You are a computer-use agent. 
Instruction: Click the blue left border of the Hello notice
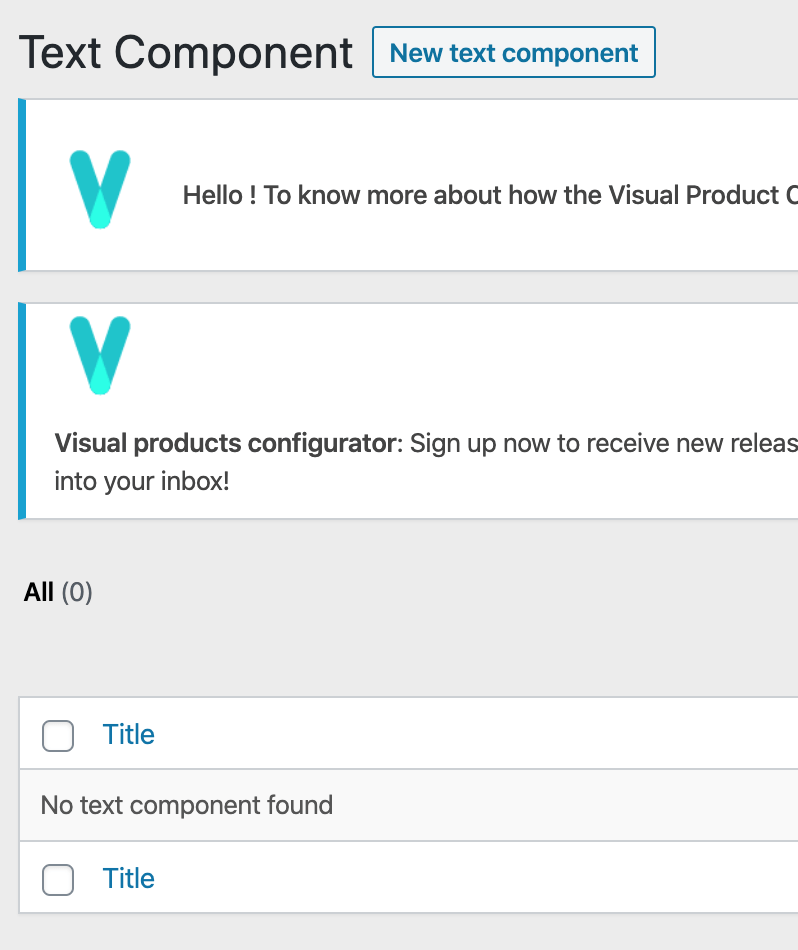22,185
